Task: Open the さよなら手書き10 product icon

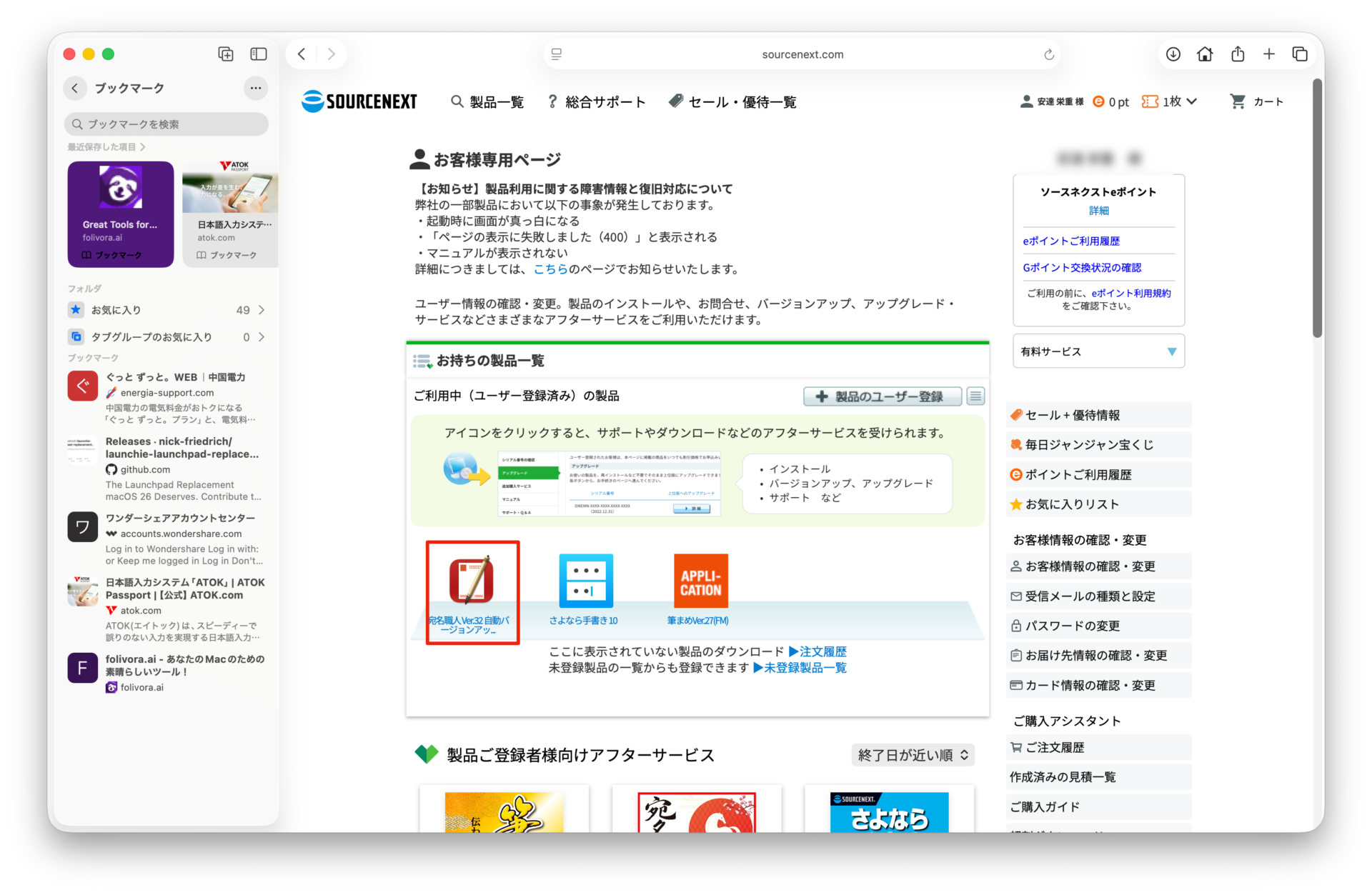Action: point(585,580)
